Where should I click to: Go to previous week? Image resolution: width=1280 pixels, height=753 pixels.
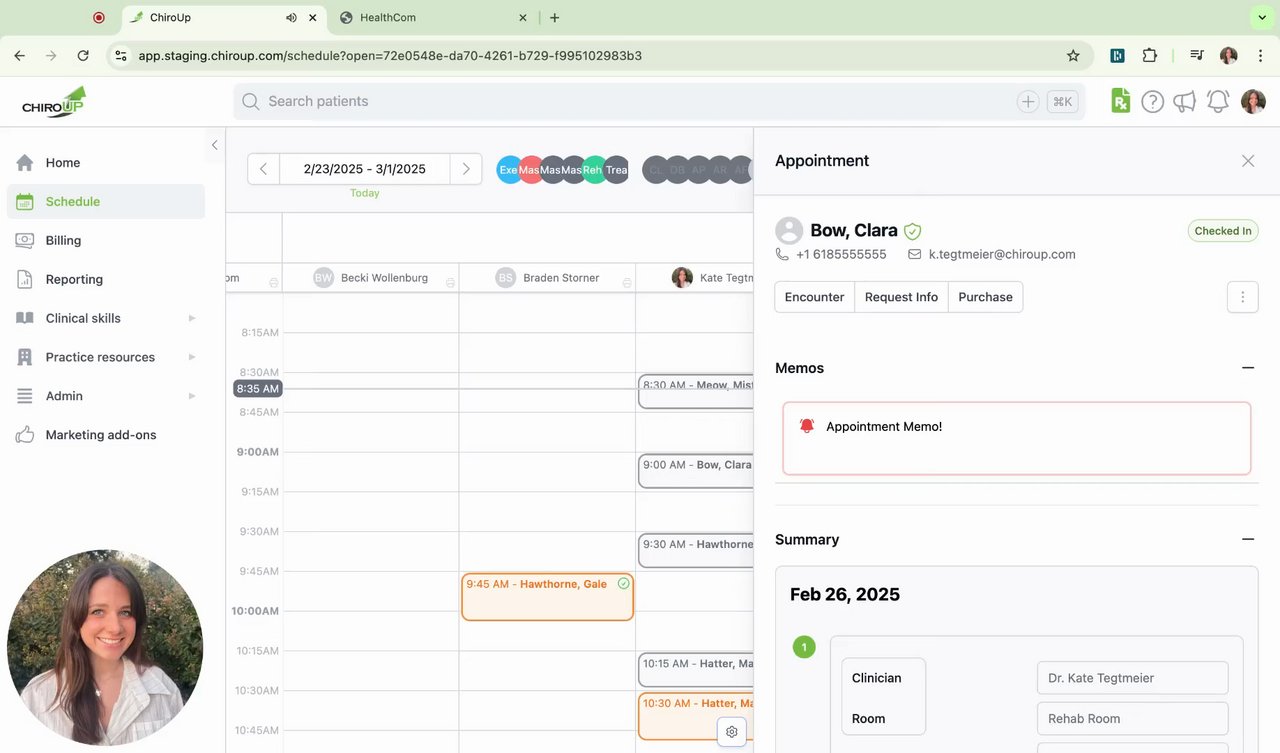pyautogui.click(x=263, y=169)
